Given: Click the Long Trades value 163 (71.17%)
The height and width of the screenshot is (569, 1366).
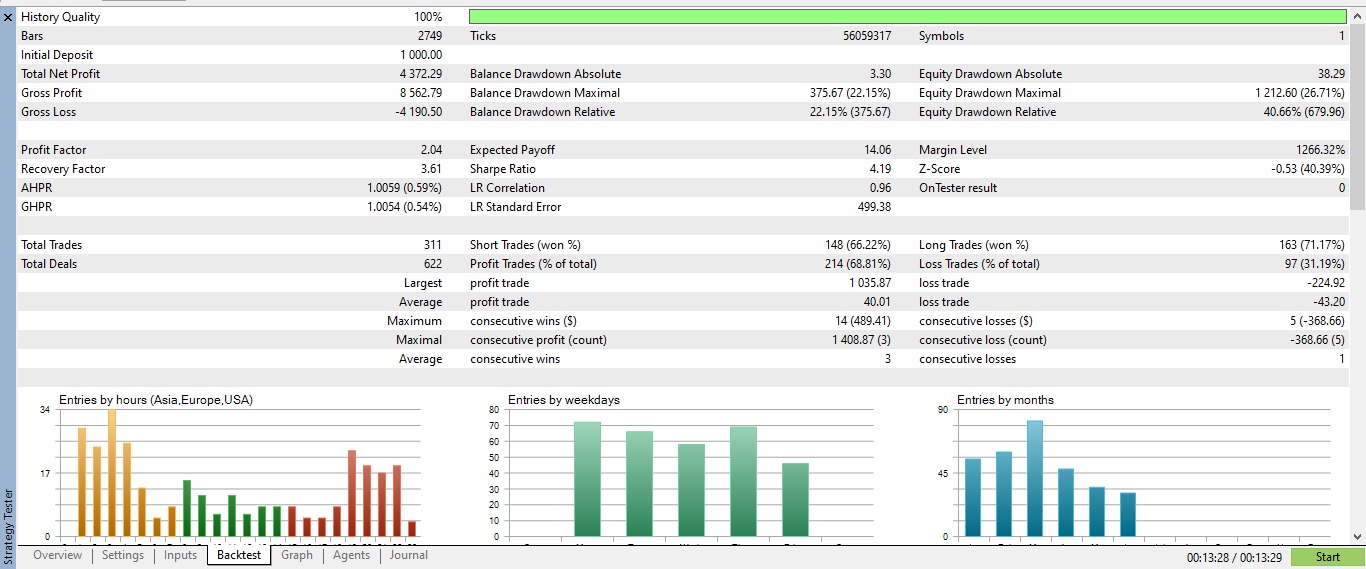Looking at the screenshot, I should tap(1312, 245).
